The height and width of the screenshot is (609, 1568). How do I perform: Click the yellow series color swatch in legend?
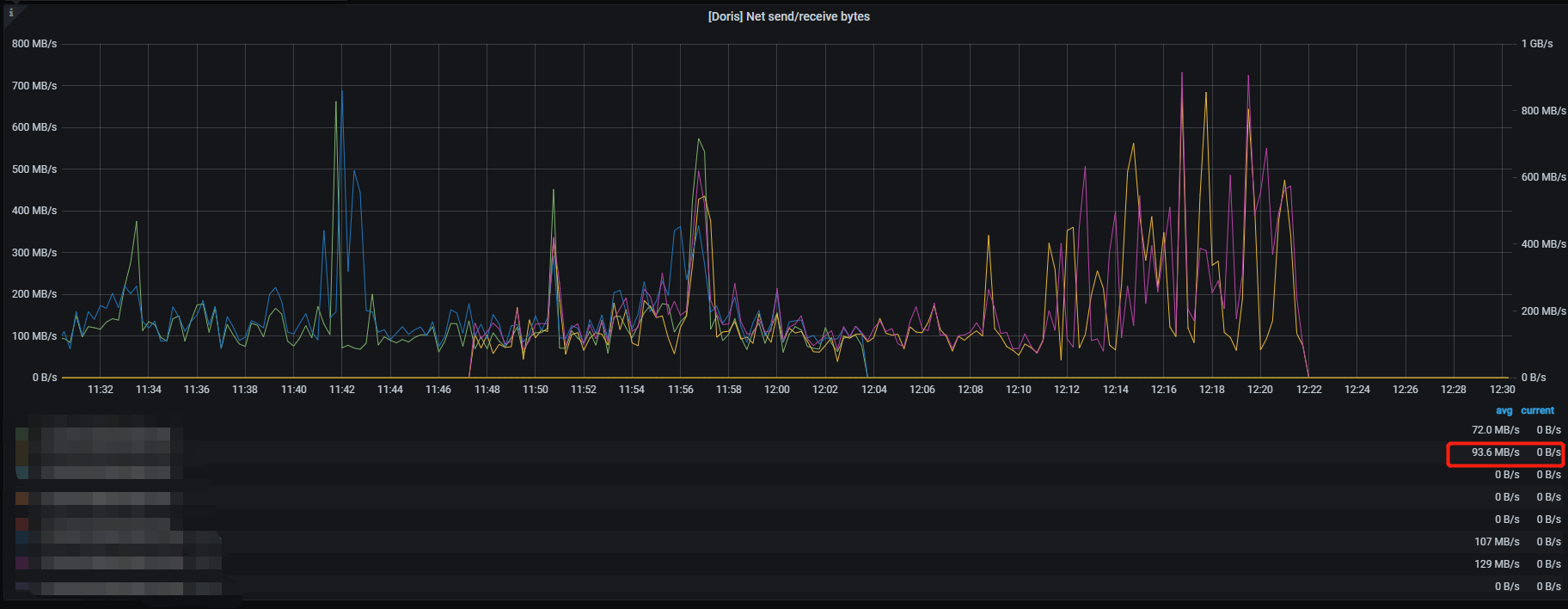(x=22, y=452)
